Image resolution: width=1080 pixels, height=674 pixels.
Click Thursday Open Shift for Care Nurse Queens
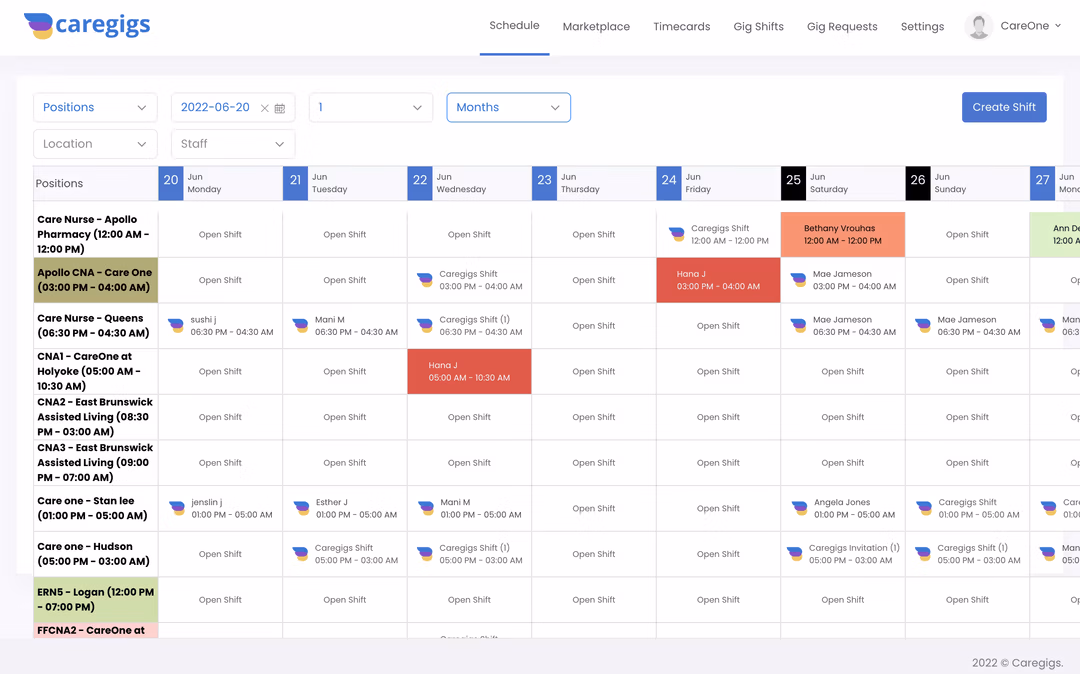point(594,326)
